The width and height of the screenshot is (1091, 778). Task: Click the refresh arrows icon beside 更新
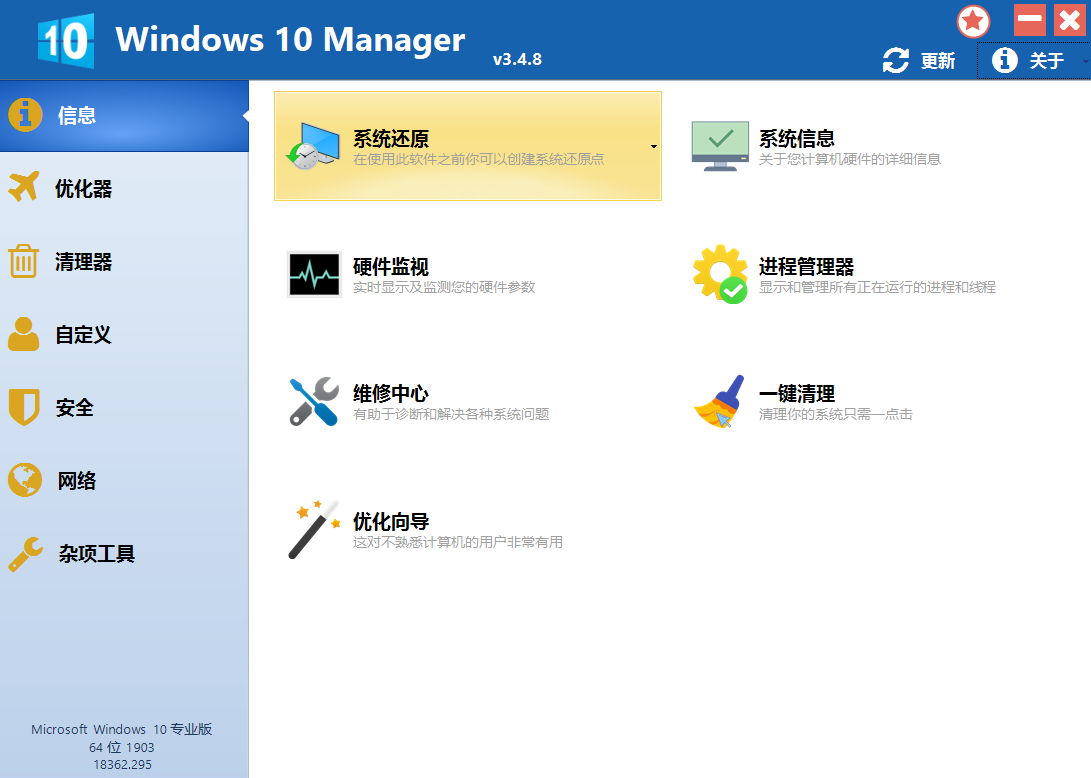895,61
